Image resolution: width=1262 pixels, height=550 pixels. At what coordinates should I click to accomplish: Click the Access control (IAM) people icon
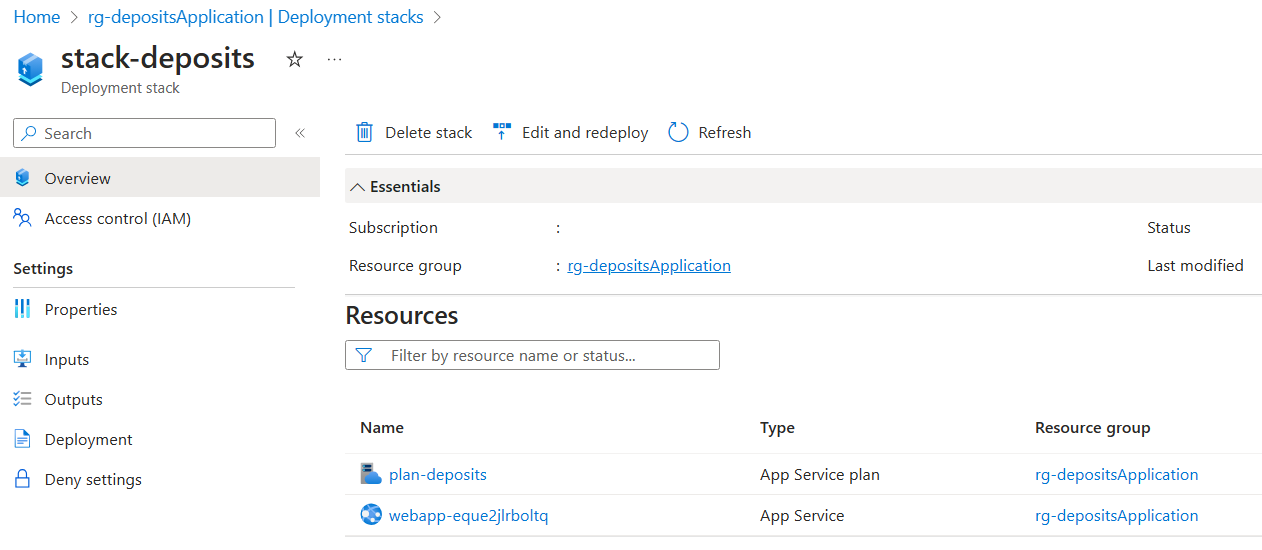tap(23, 218)
